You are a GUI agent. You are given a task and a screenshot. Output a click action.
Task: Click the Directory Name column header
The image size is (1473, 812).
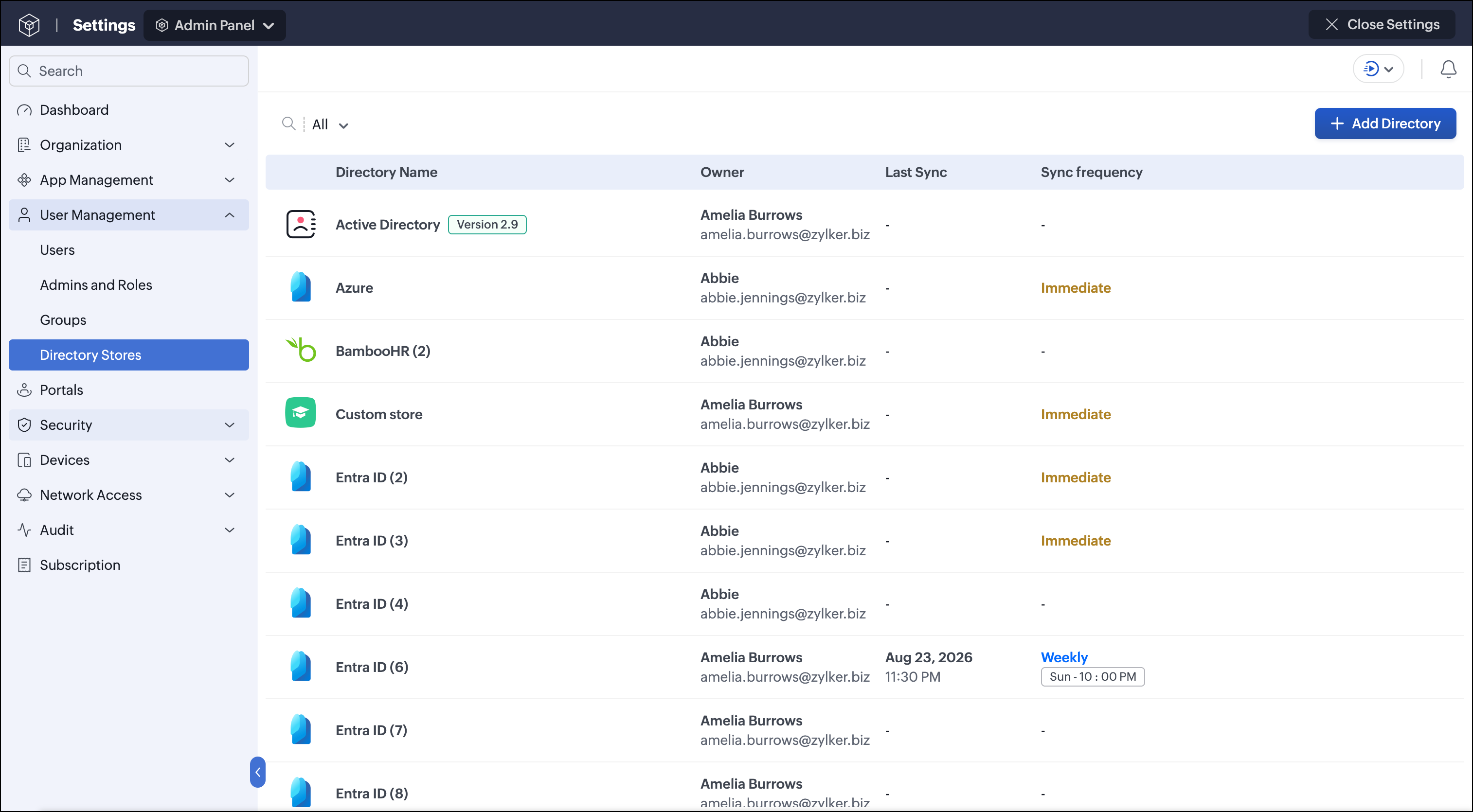[387, 172]
